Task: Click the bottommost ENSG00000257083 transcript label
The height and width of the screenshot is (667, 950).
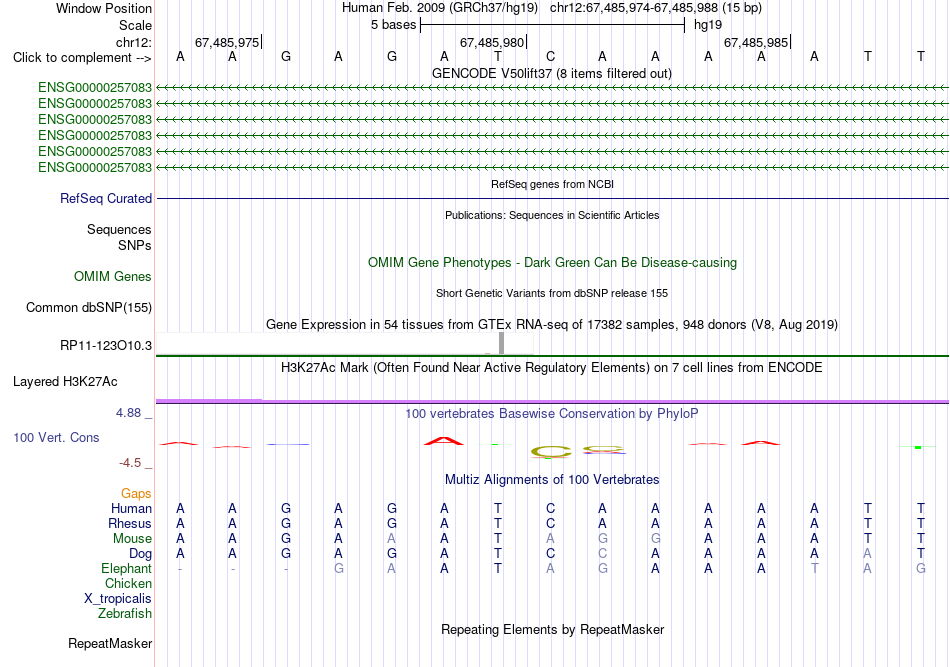Action: click(95, 167)
